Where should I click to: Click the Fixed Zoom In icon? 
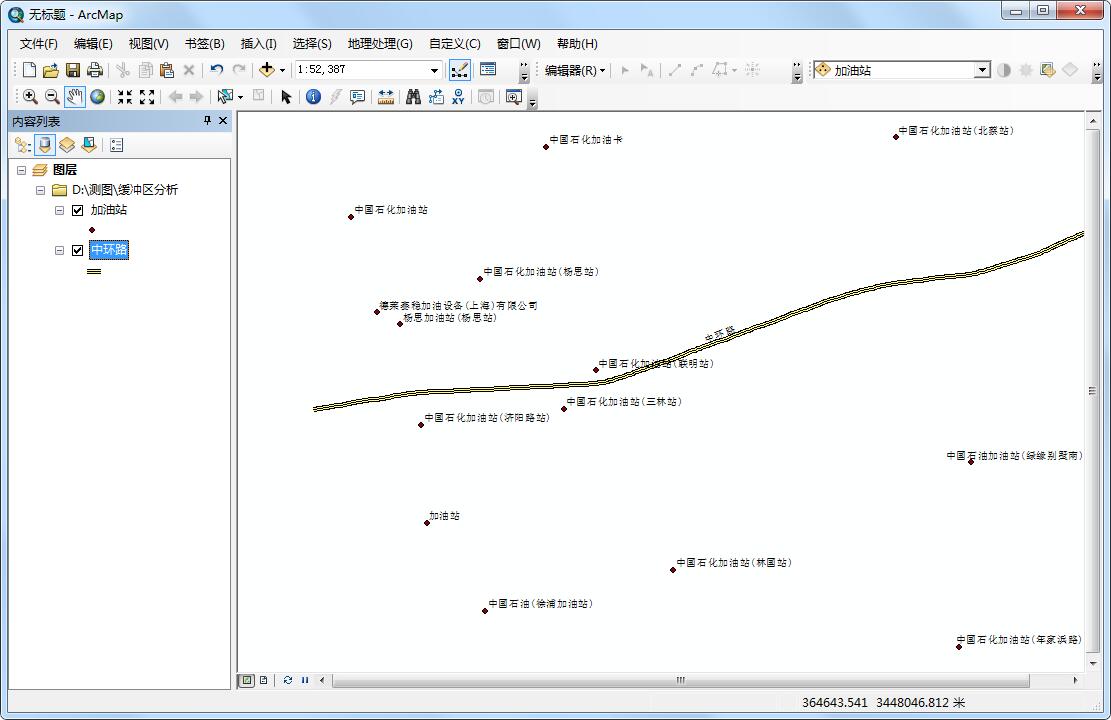pyautogui.click(x=125, y=96)
